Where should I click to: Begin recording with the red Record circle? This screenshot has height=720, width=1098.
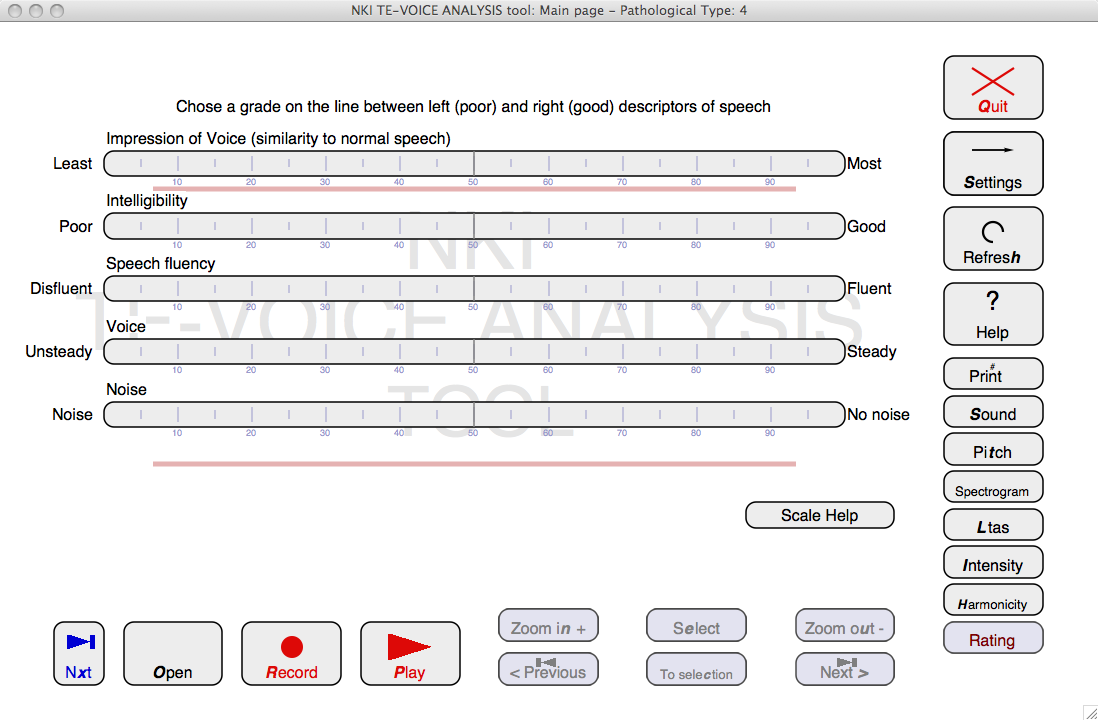tap(291, 653)
